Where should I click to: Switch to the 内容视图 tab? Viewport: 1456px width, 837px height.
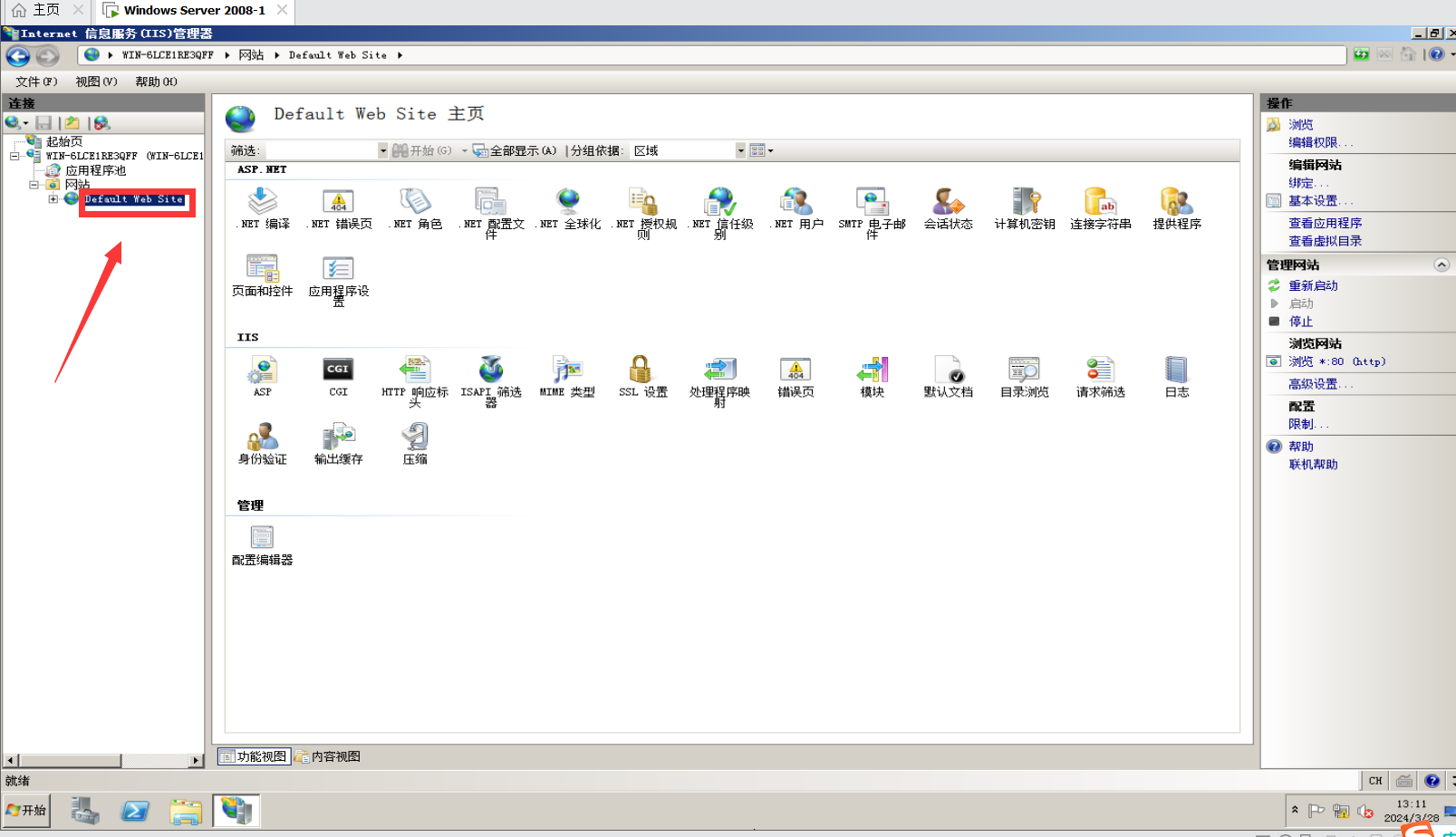point(327,756)
